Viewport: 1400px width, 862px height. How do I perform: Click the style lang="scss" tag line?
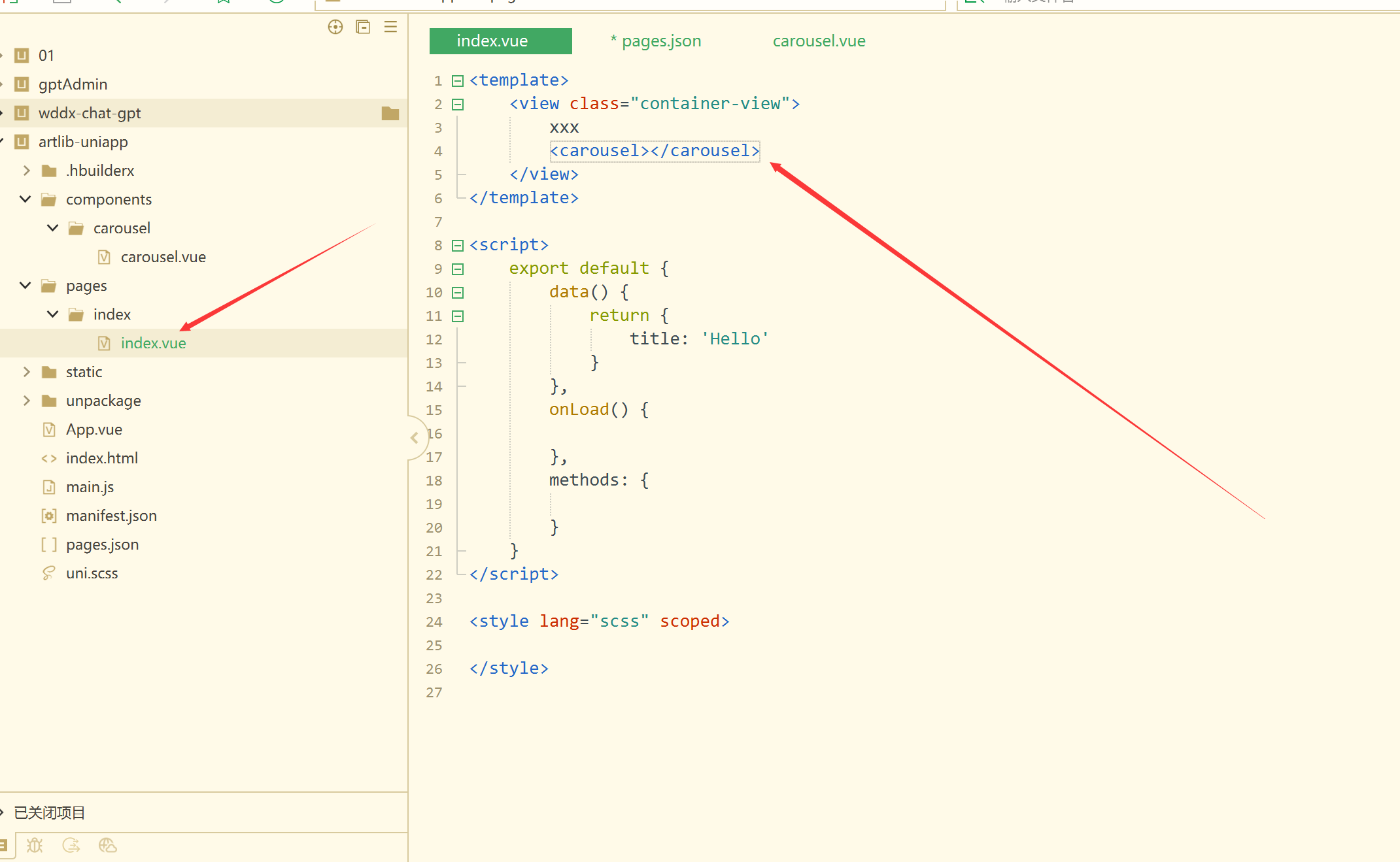[x=599, y=622]
